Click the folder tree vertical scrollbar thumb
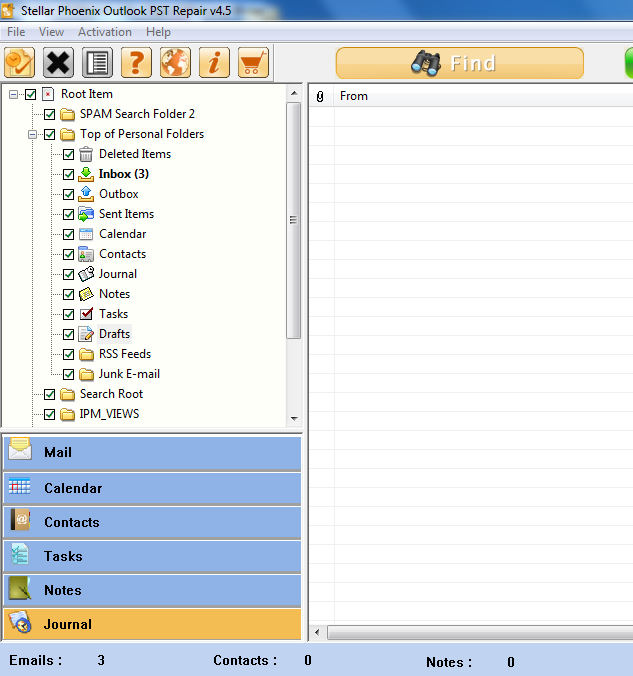The width and height of the screenshot is (633, 676). tap(294, 220)
